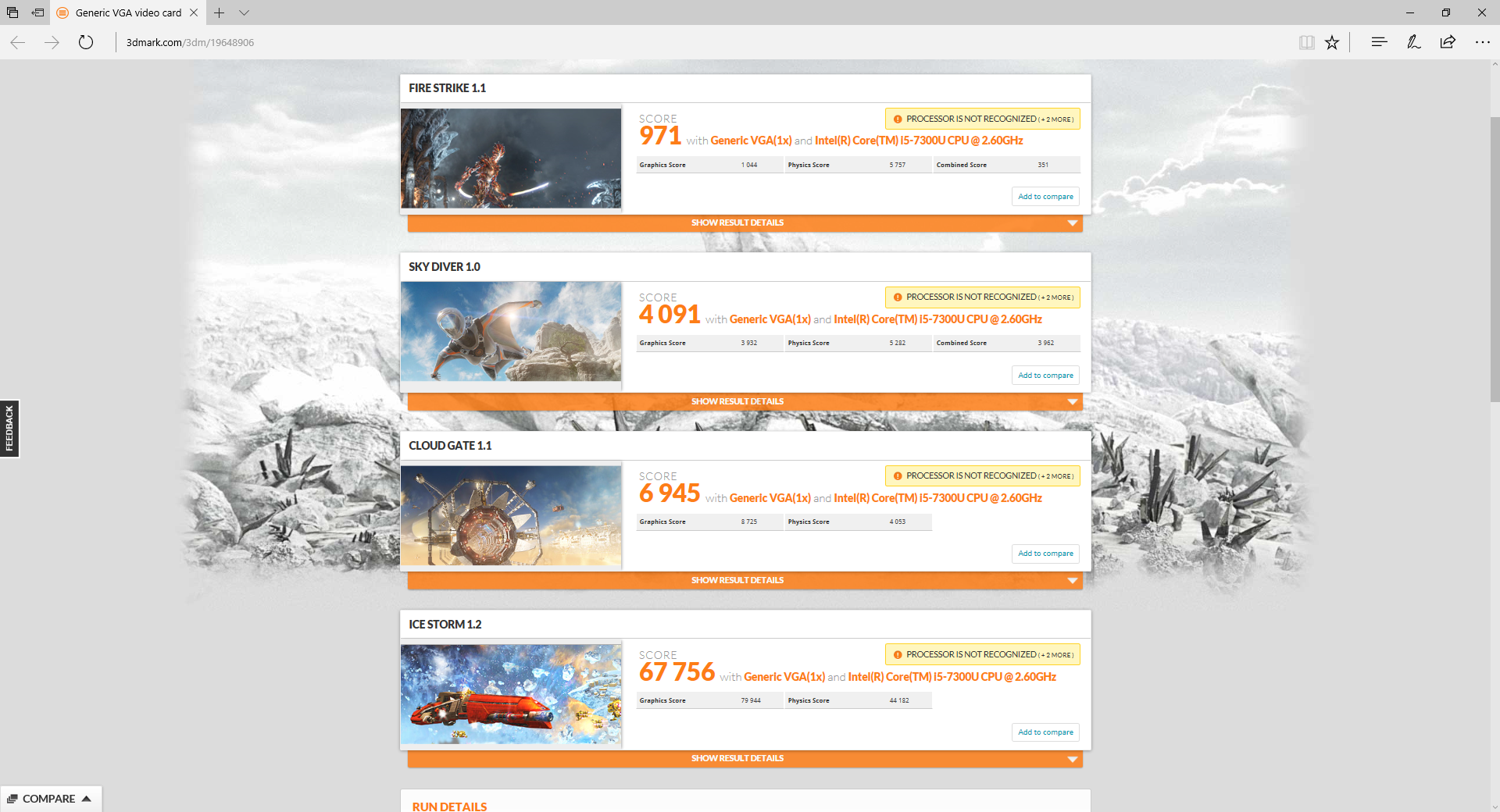Click scrollbar down arrow
Viewport: 1500px width, 812px height.
click(x=1495, y=807)
